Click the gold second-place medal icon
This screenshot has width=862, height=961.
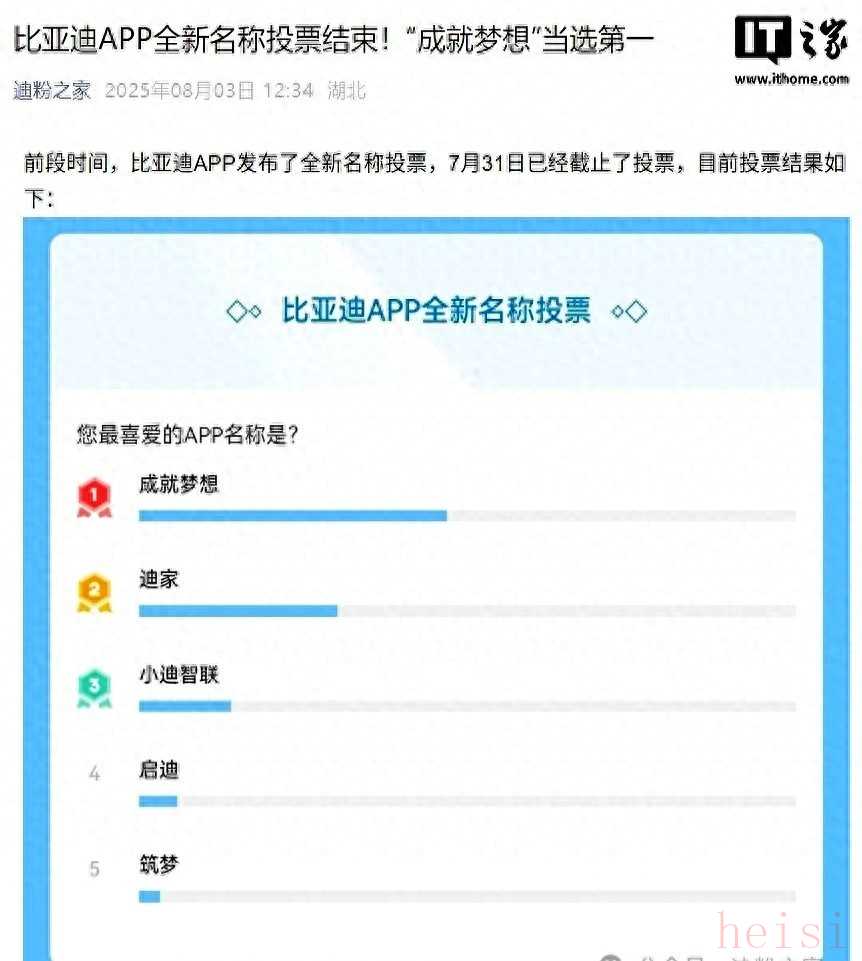(94, 593)
